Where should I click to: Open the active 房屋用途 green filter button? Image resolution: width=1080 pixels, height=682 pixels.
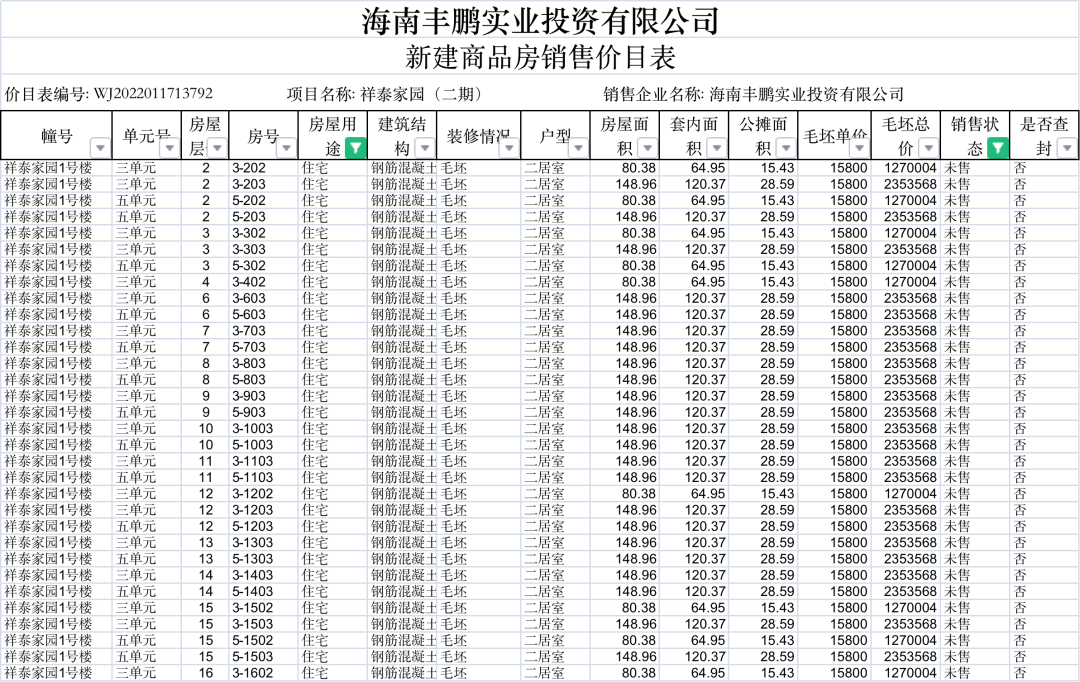coord(355,148)
